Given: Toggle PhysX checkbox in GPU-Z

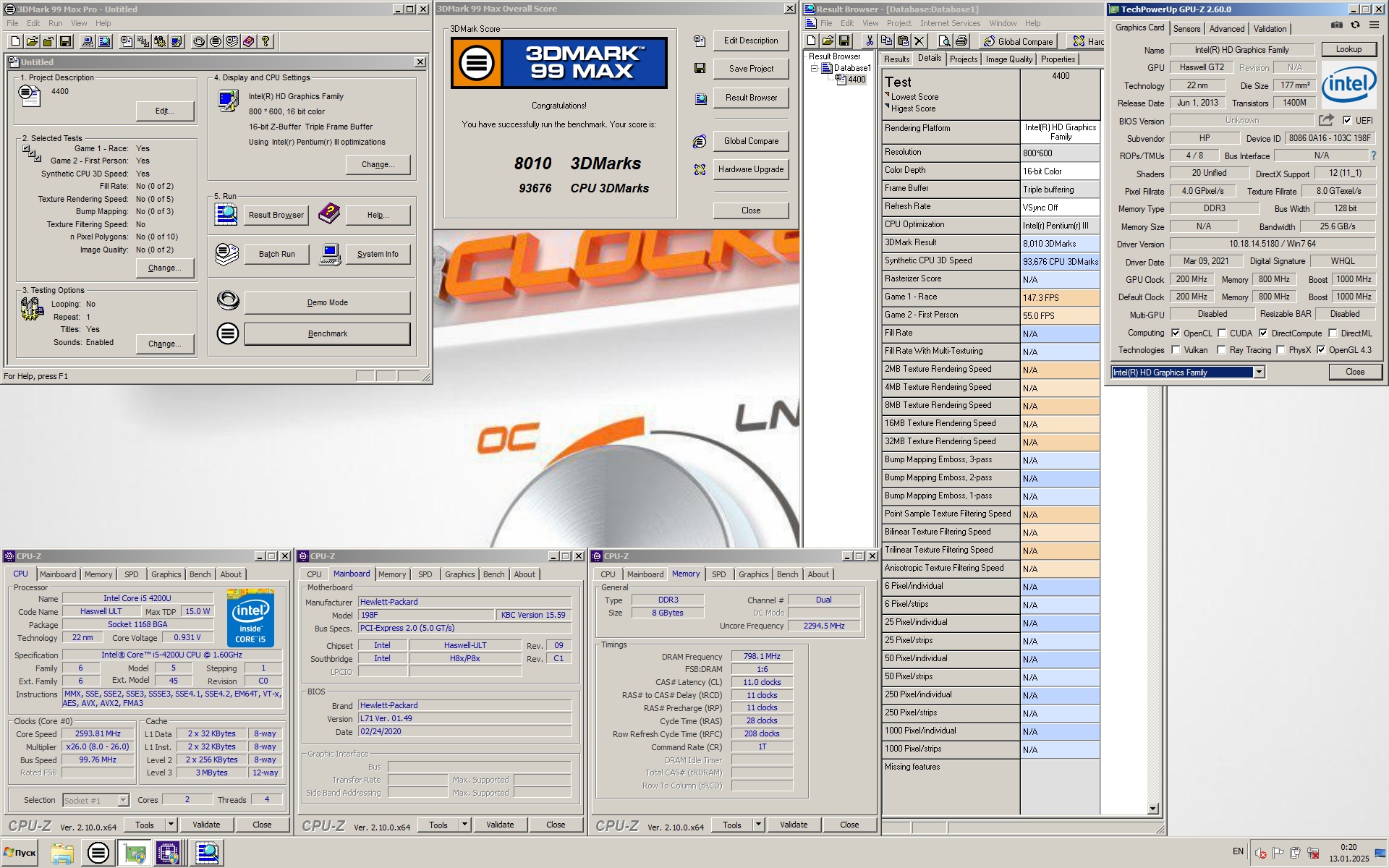Looking at the screenshot, I should coord(1280,350).
